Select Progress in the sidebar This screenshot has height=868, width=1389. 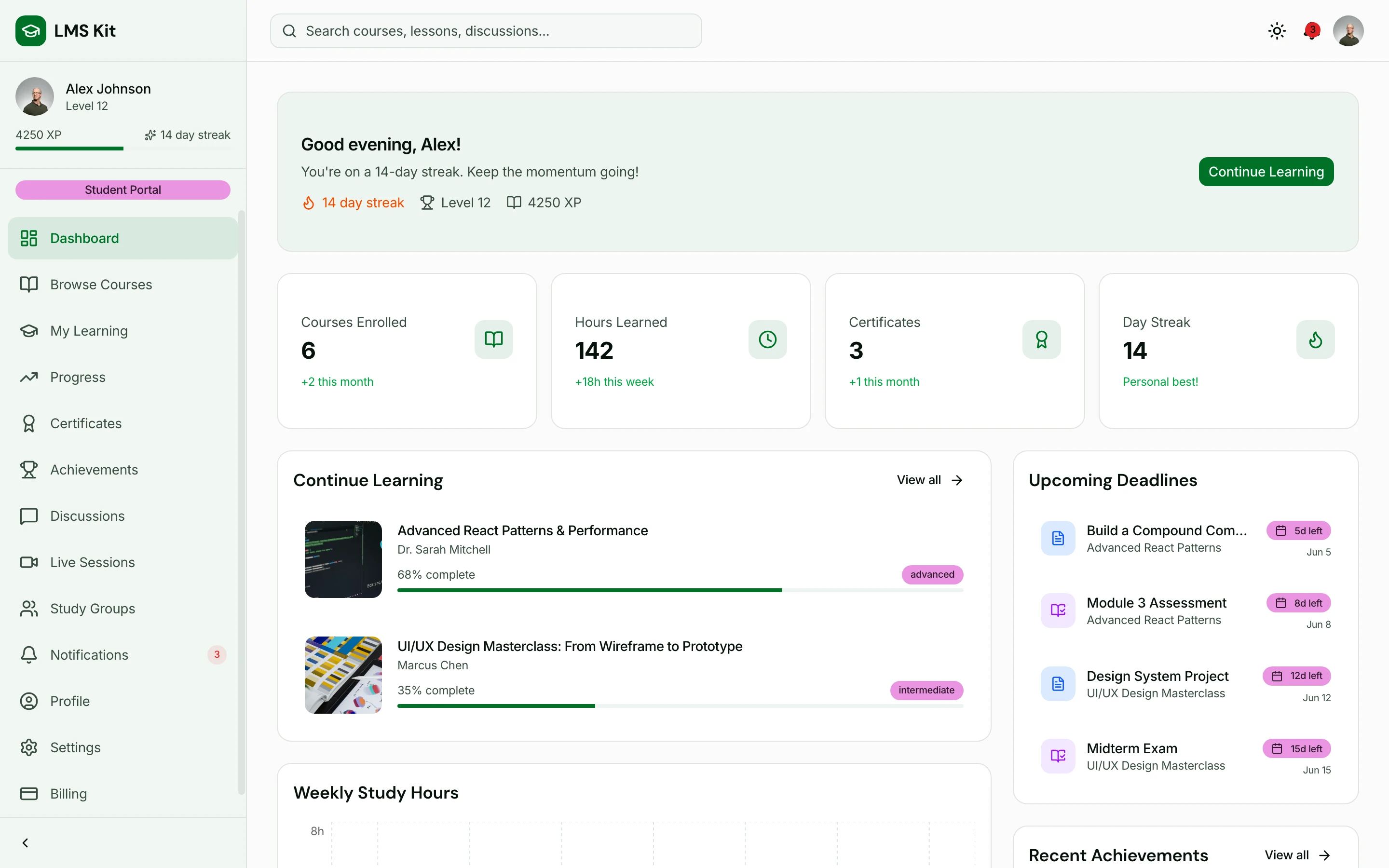123,377
